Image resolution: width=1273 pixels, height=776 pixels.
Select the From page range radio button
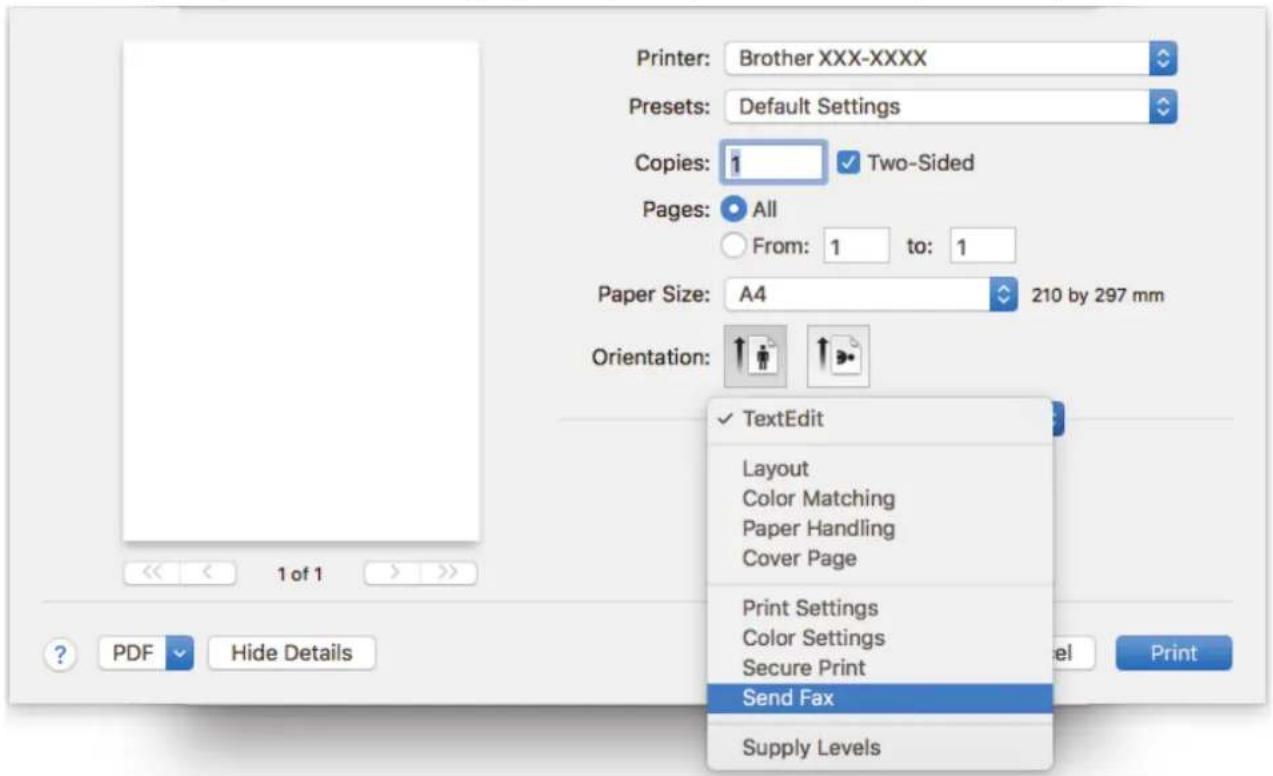tap(733, 244)
